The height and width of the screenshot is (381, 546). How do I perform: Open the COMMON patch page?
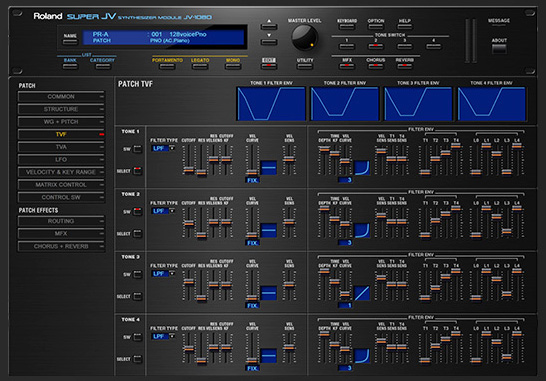[61, 96]
